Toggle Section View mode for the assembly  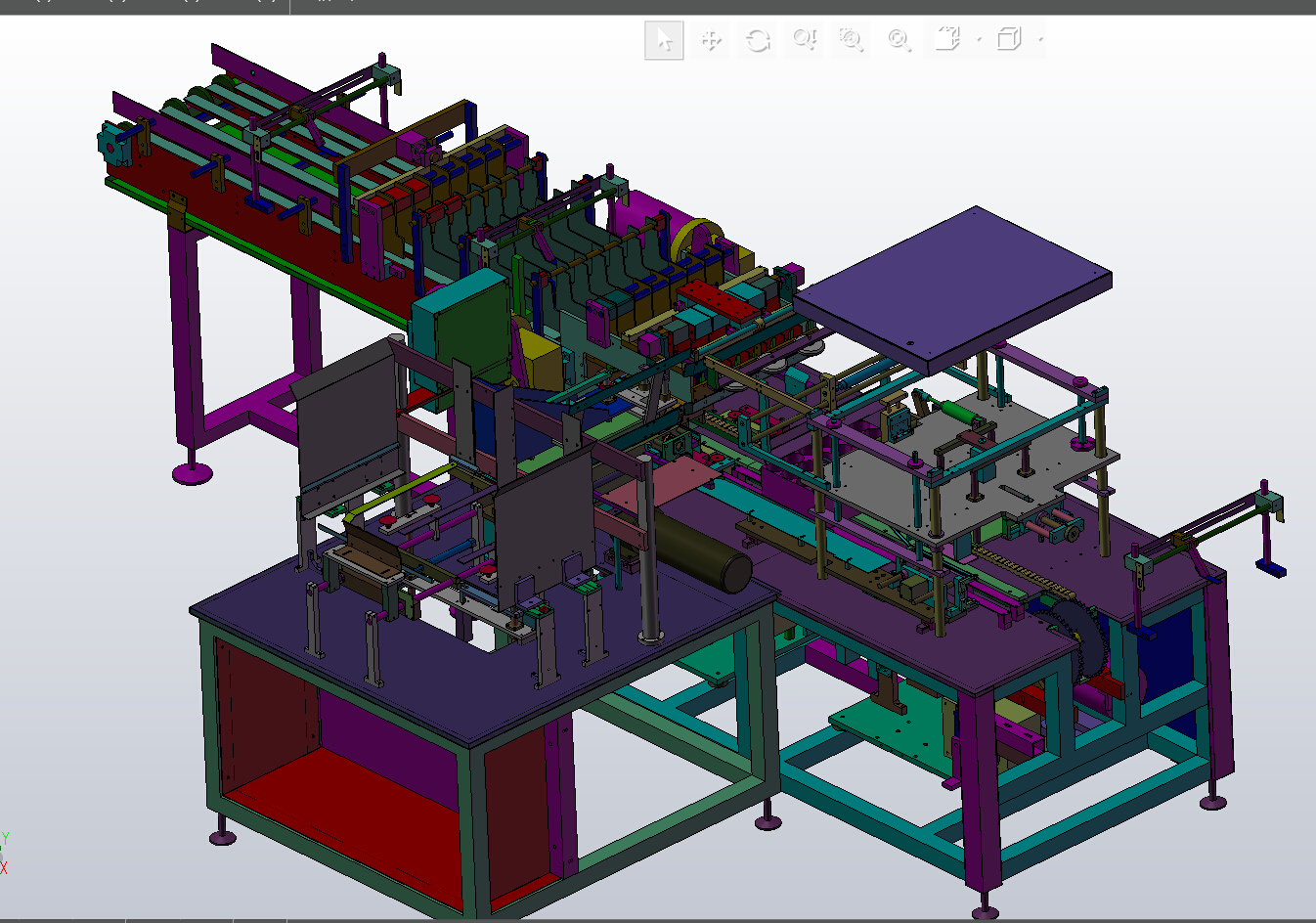coord(947,40)
